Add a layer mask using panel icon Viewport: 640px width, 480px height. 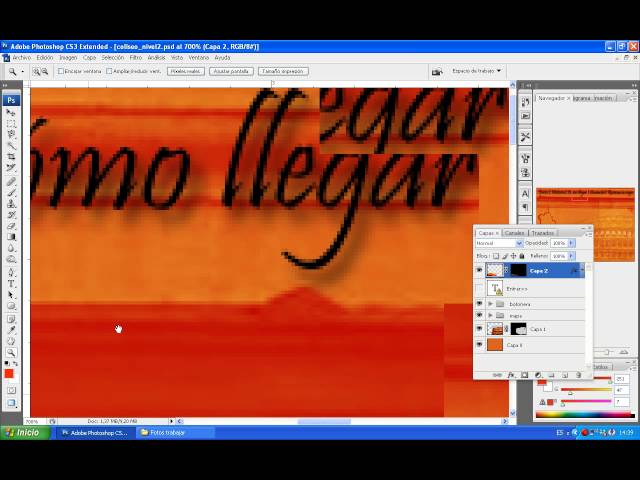click(524, 375)
